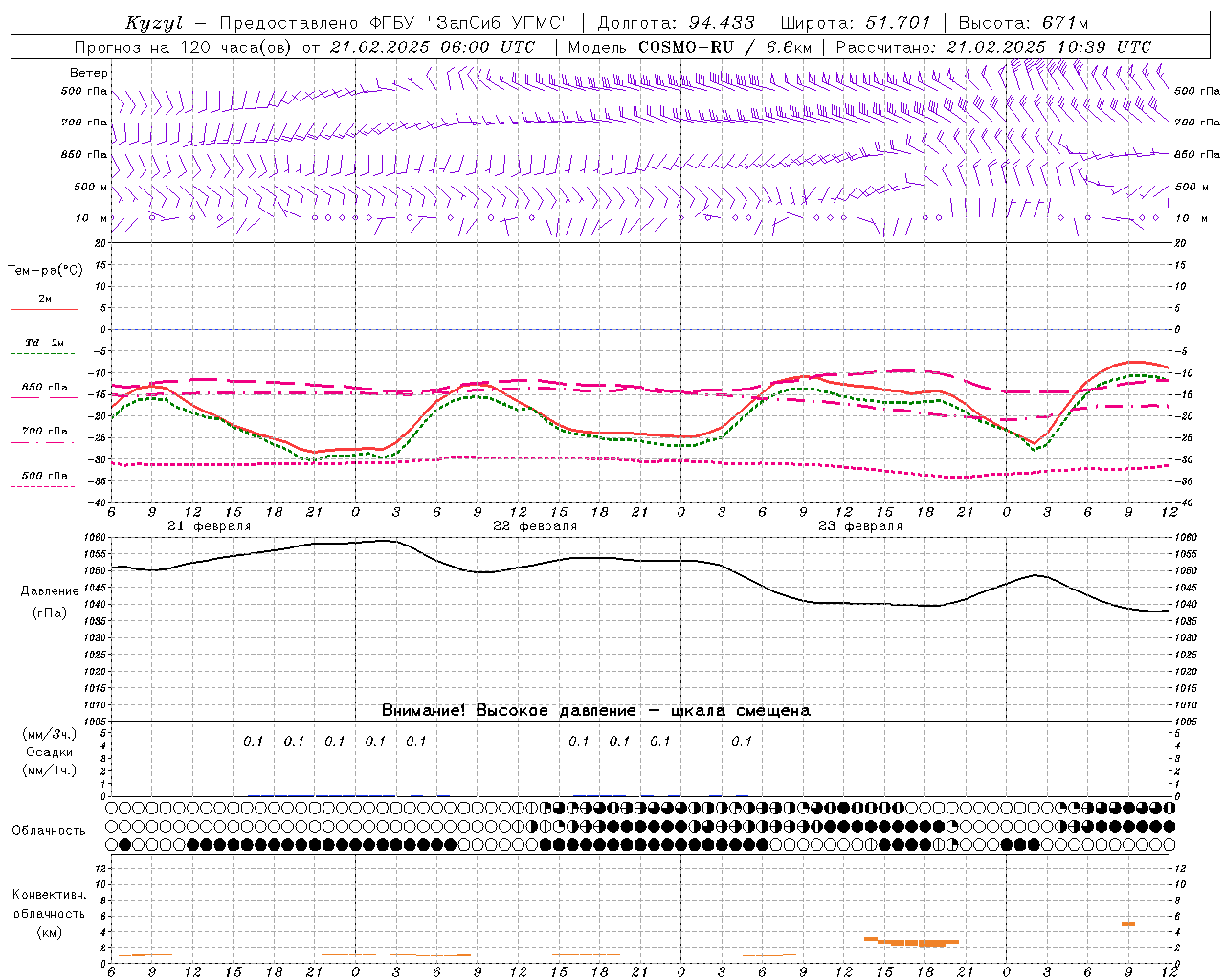Click the 2м entry in temperature legend
The height and width of the screenshot is (980, 1225).
[45, 300]
